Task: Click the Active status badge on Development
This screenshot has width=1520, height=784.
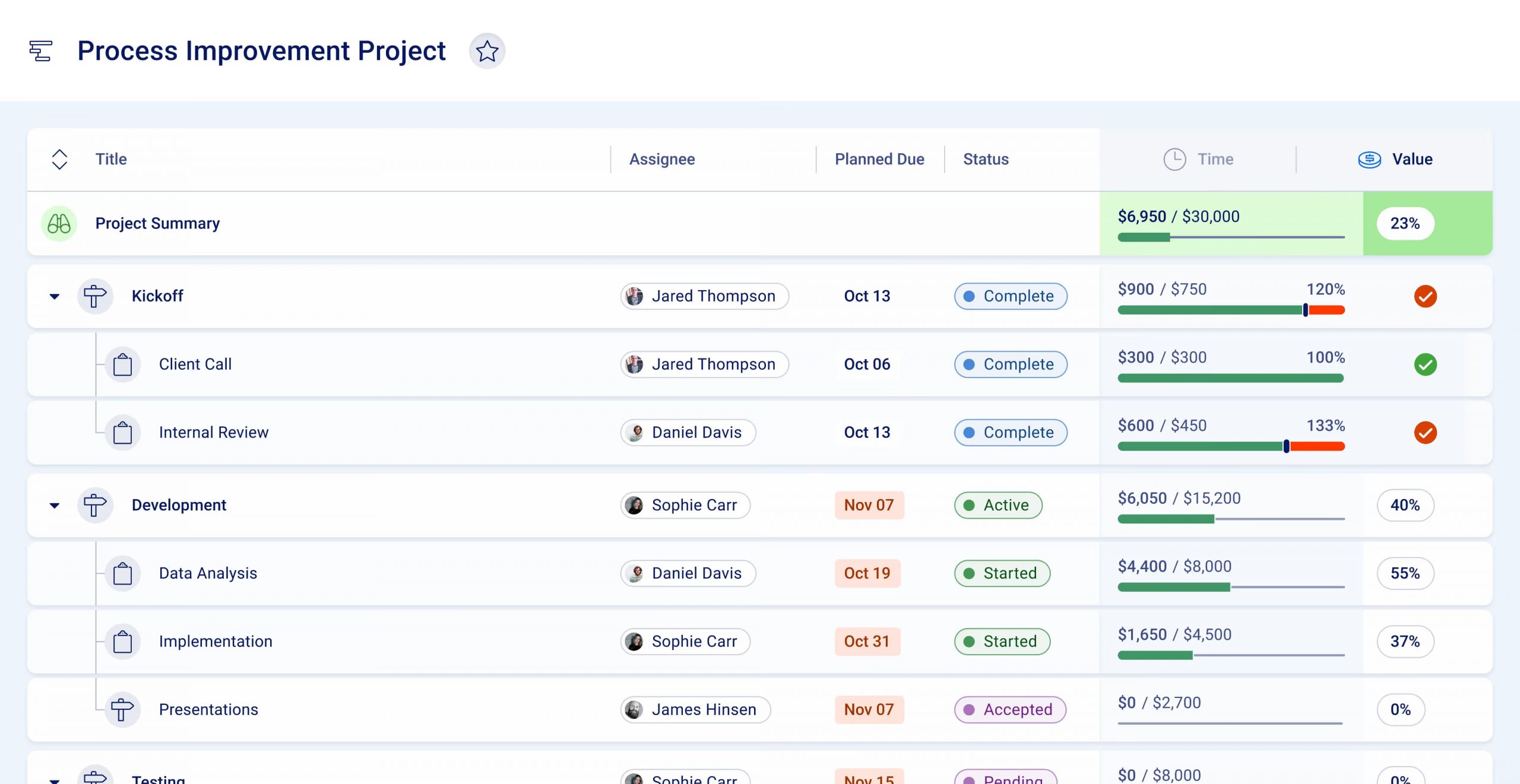Action: pyautogui.click(x=997, y=505)
